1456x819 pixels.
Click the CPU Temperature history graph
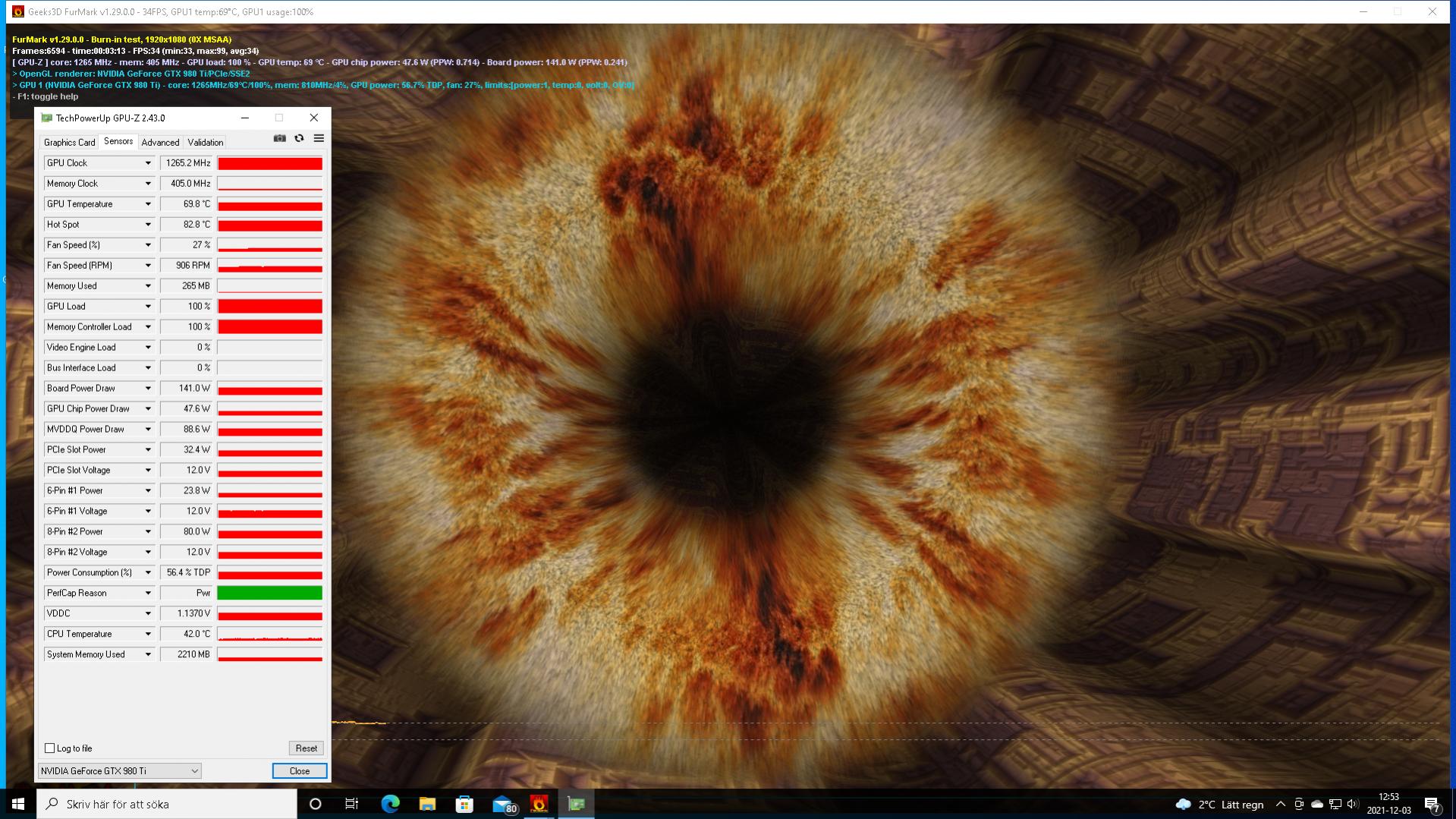pos(270,634)
